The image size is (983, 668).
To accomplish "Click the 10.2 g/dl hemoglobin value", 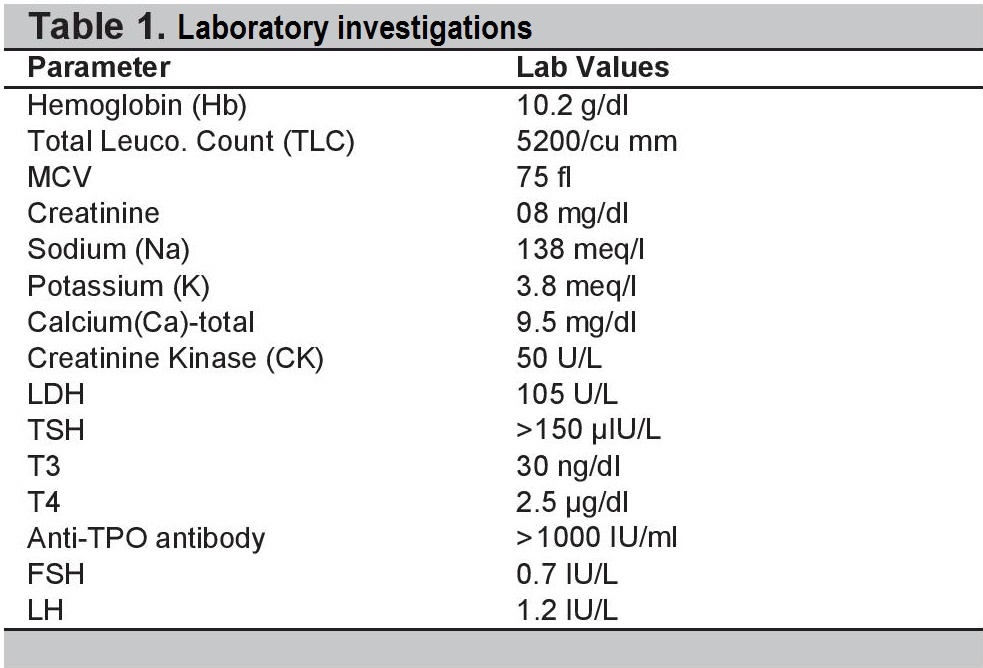I will (x=572, y=105).
